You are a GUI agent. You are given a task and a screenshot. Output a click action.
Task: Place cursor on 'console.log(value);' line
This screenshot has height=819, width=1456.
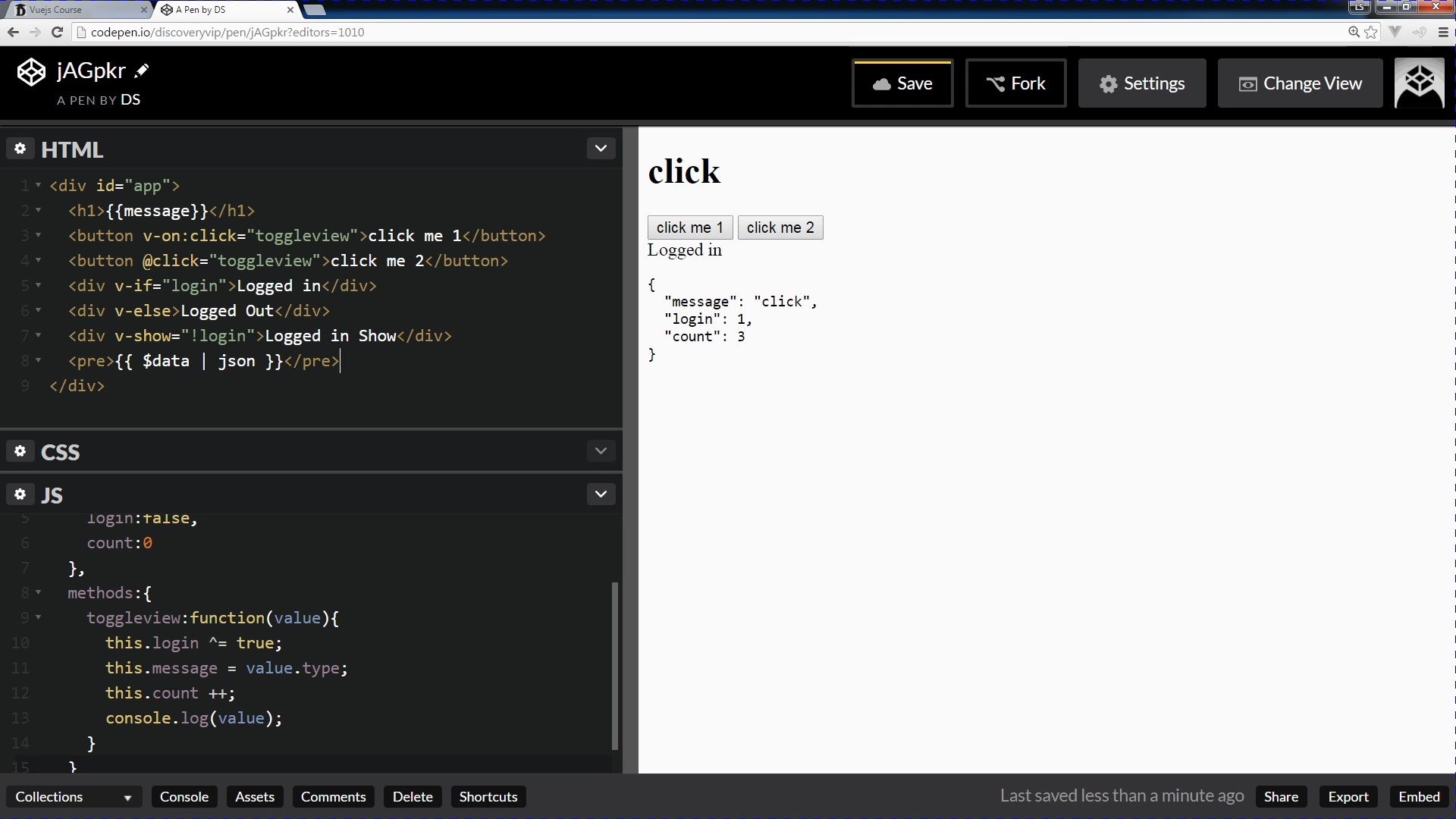click(193, 717)
